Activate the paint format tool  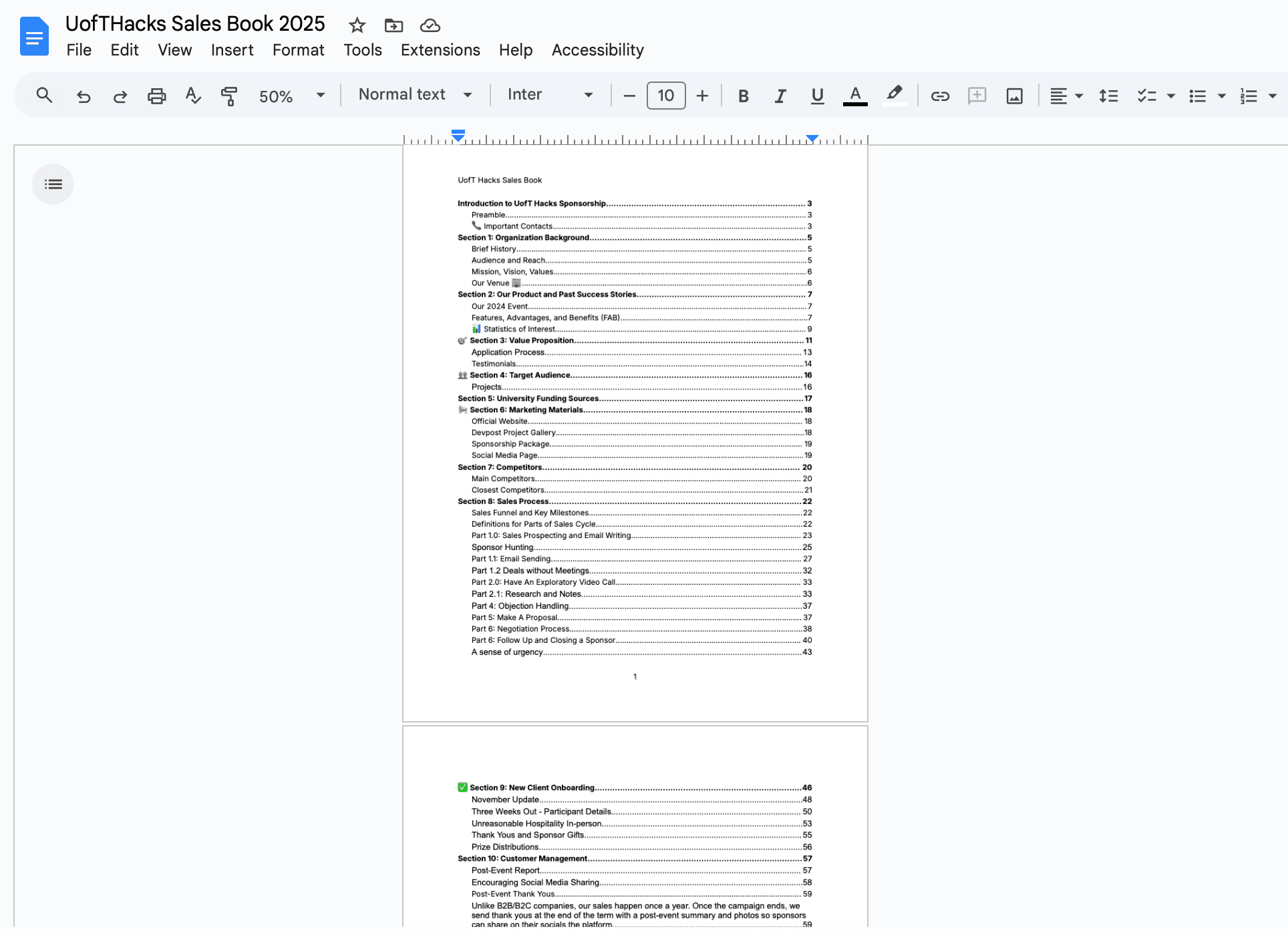click(229, 96)
